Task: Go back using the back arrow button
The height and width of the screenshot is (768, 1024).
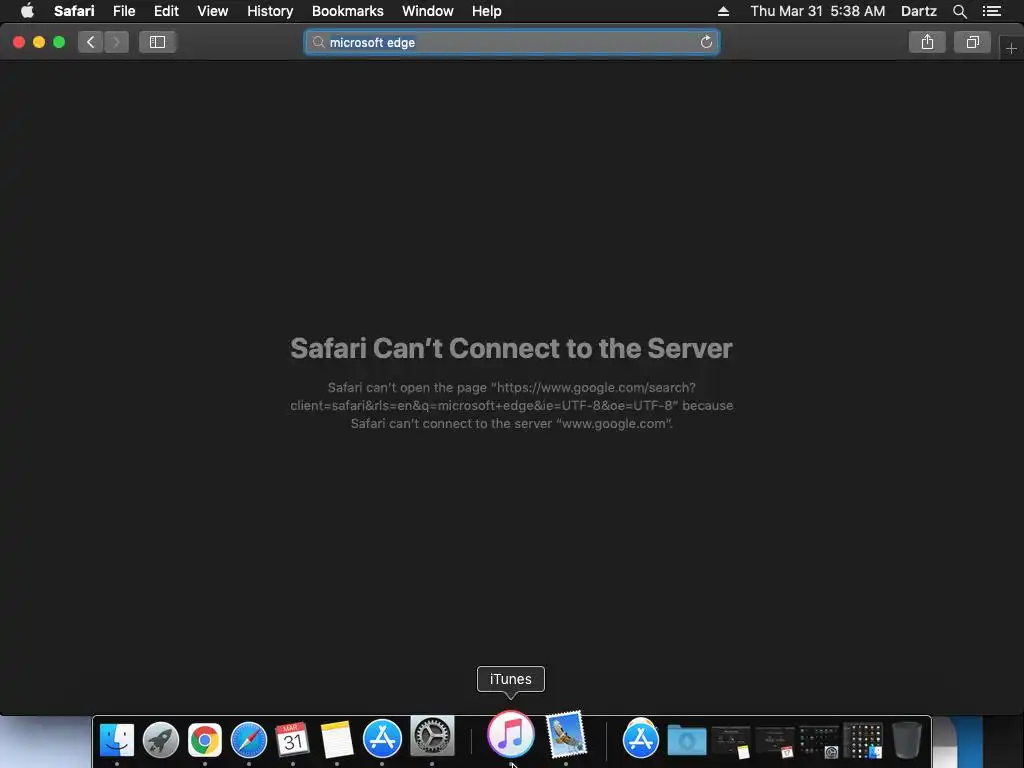Action: coord(91,42)
